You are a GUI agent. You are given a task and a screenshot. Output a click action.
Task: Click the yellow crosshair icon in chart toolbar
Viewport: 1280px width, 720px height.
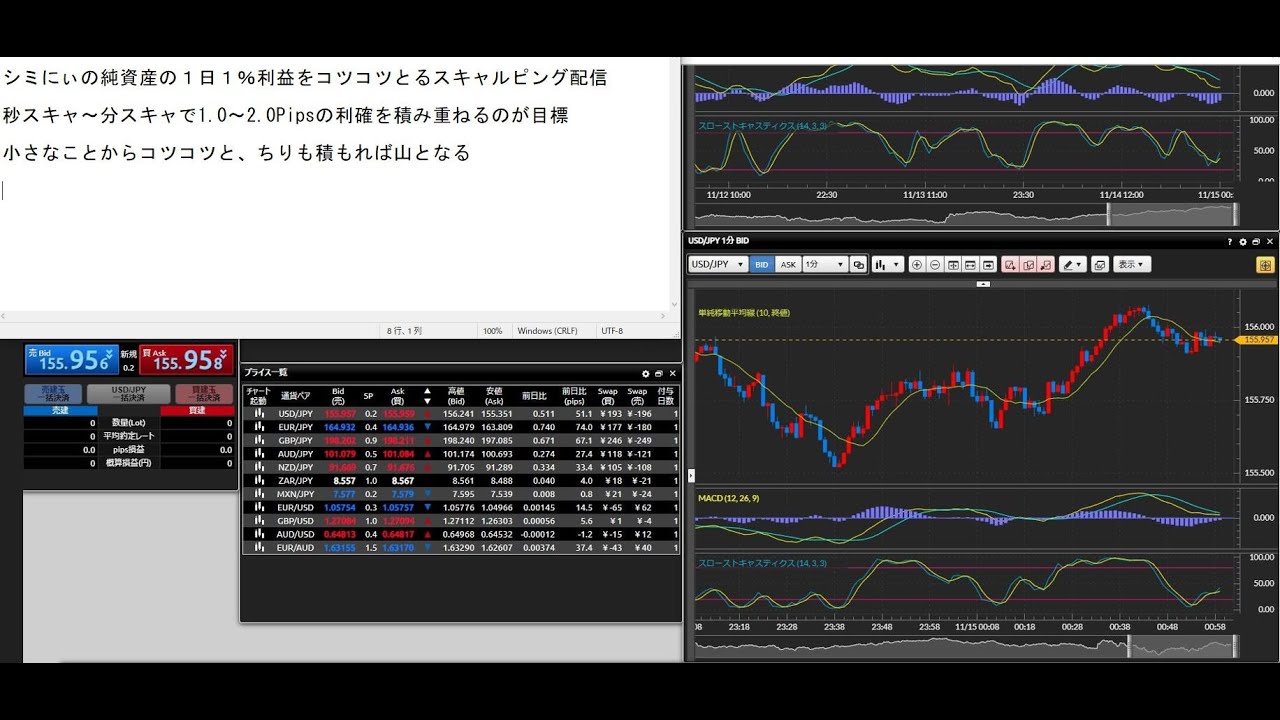pos(1265,265)
